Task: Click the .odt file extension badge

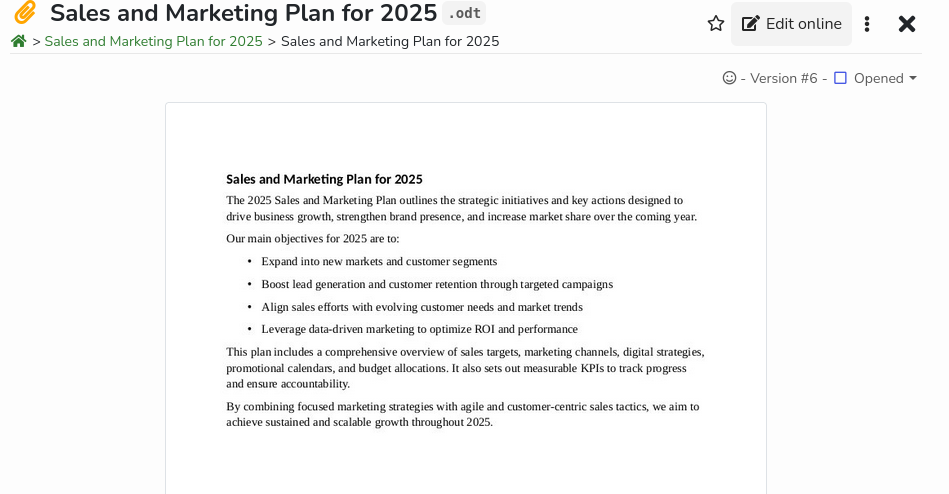Action: click(x=464, y=13)
